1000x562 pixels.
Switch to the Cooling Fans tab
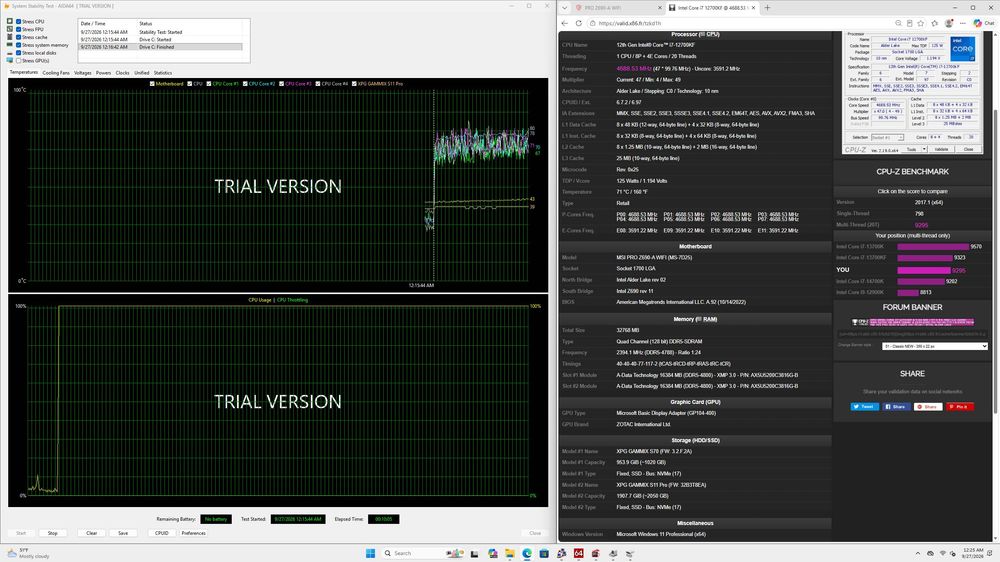pyautogui.click(x=55, y=73)
